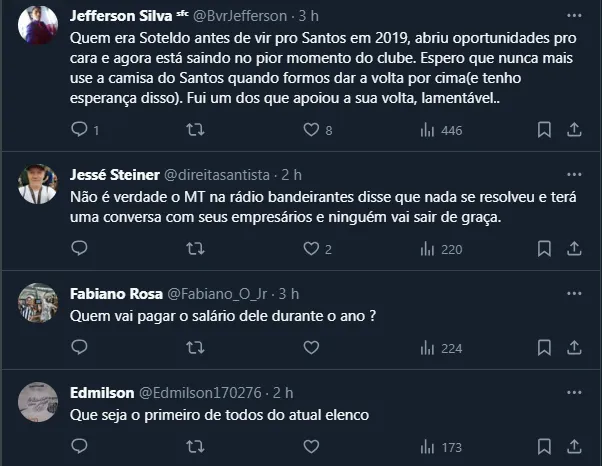Like Jessé Steiner's tweet

point(311,249)
